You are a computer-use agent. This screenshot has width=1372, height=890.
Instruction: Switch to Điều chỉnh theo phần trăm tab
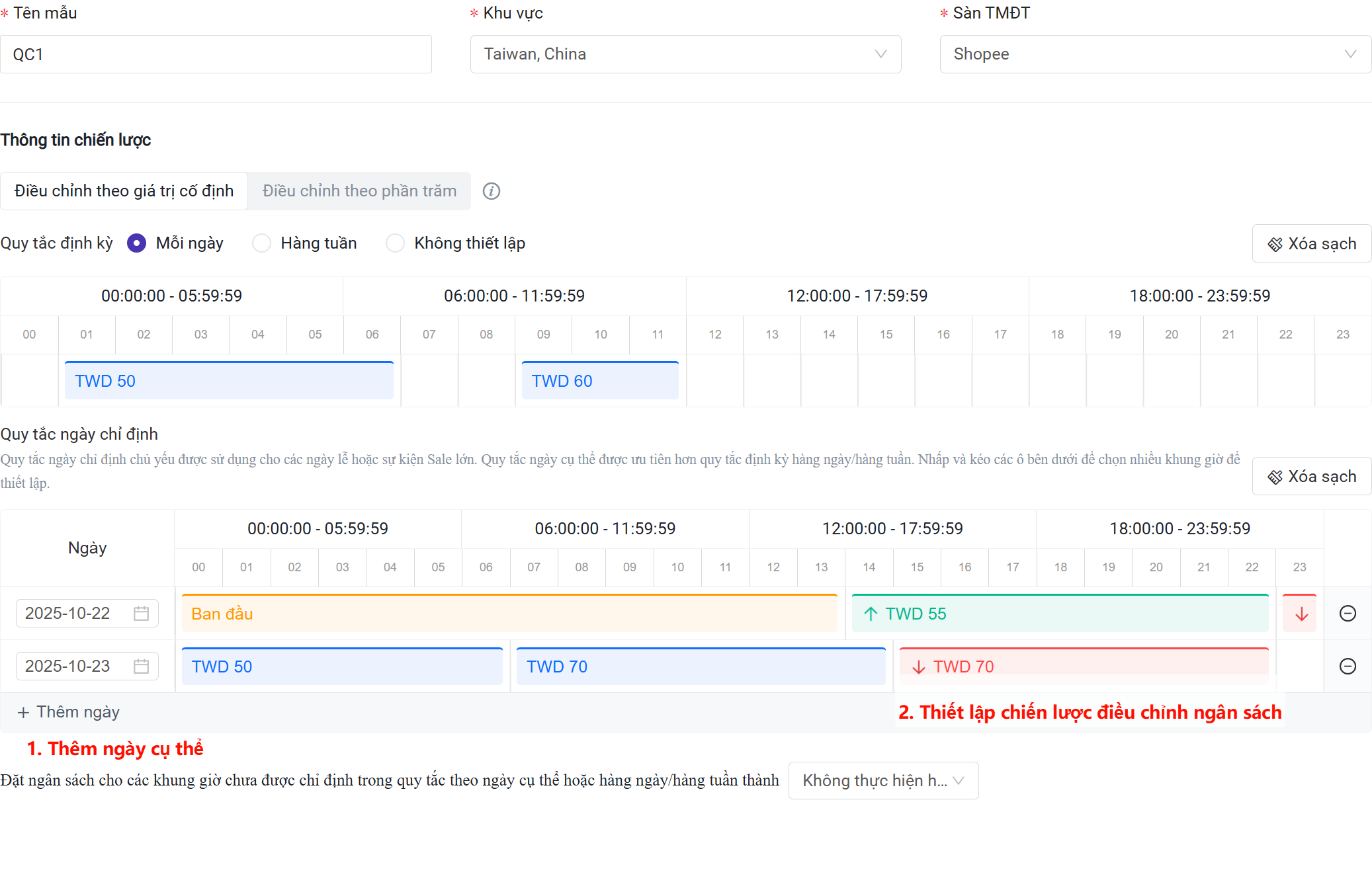(x=359, y=191)
